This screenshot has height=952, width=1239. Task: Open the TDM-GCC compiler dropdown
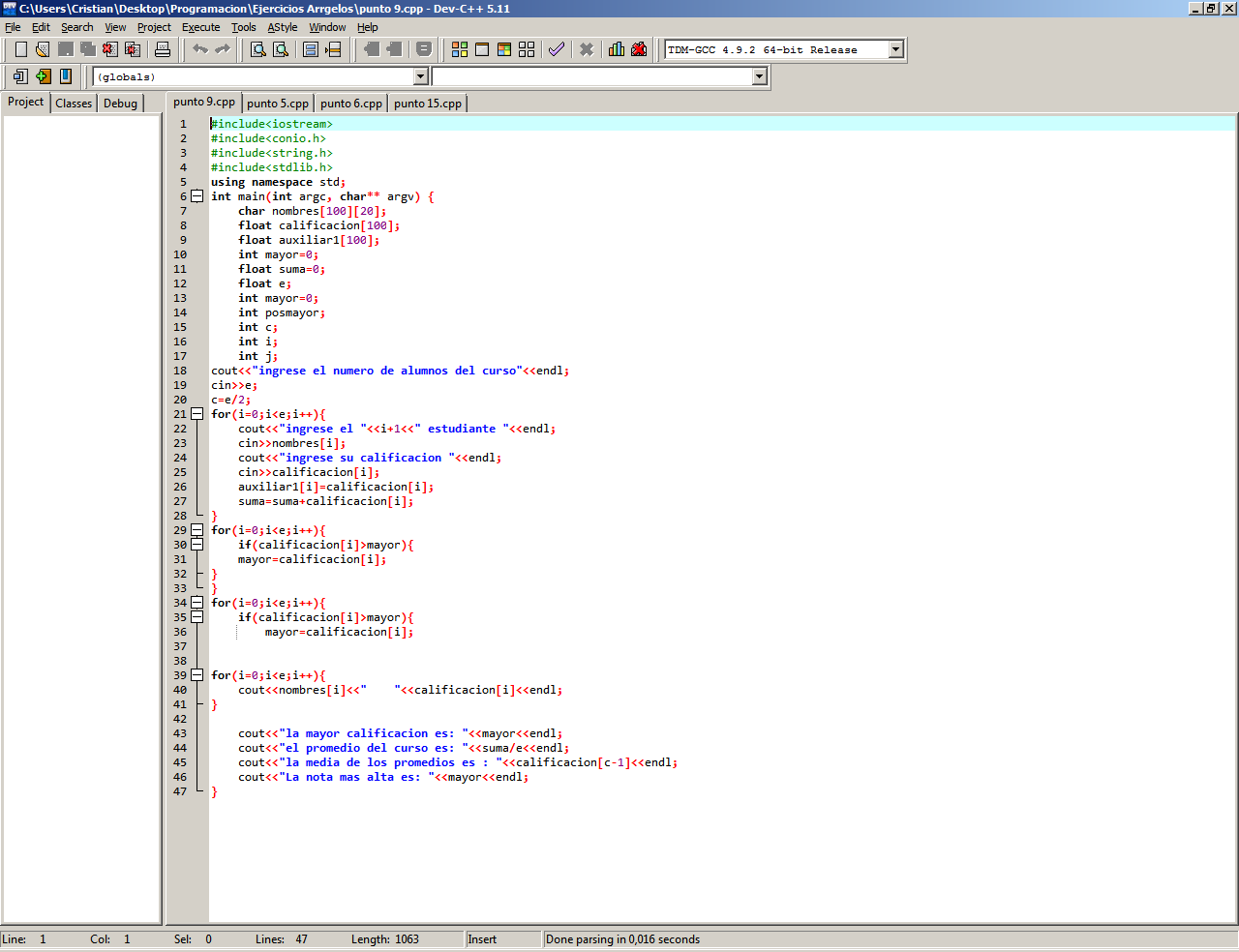coord(895,49)
